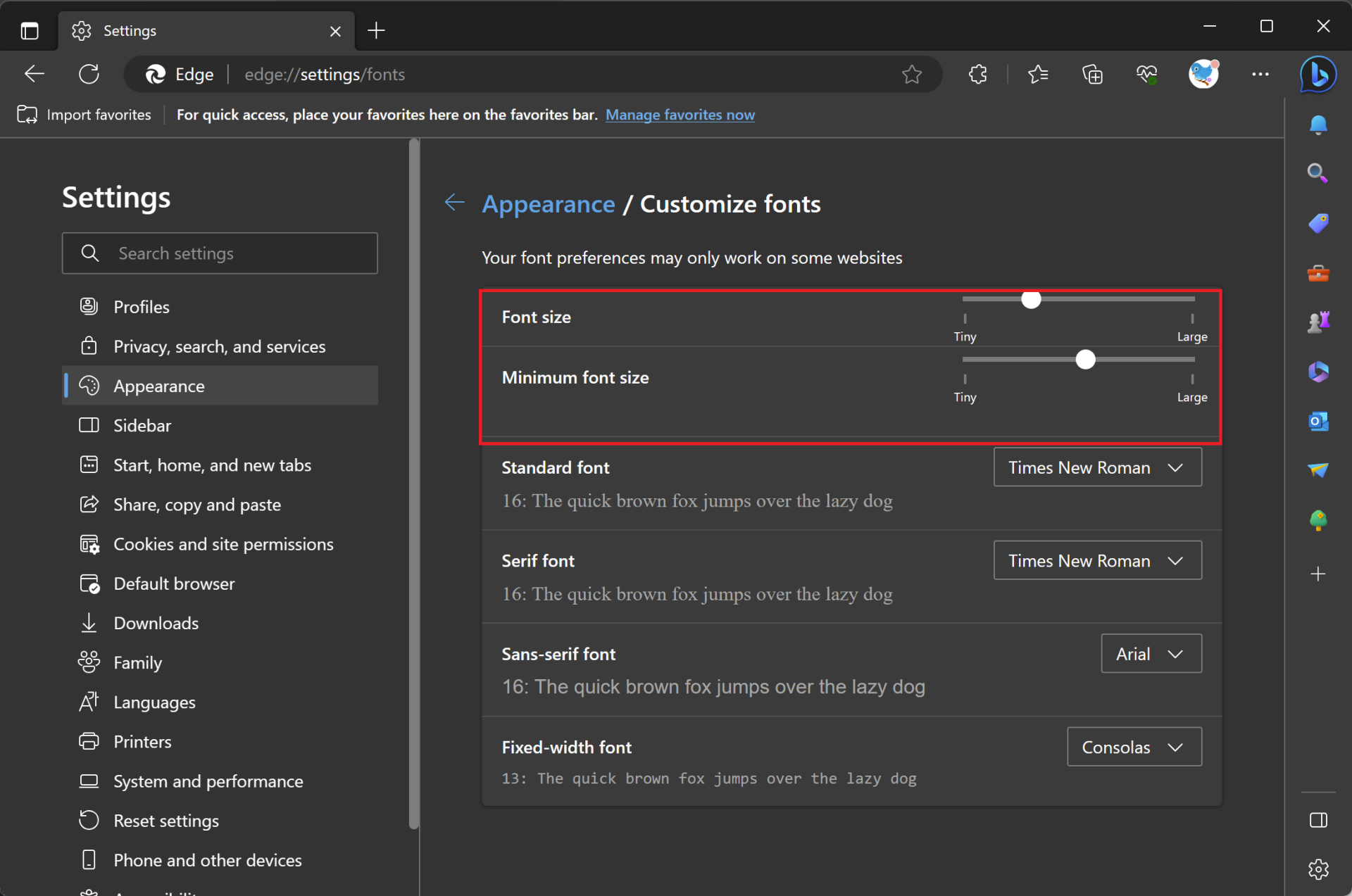This screenshot has height=896, width=1352.
Task: Open Browser essentials heart icon
Action: 1147,74
